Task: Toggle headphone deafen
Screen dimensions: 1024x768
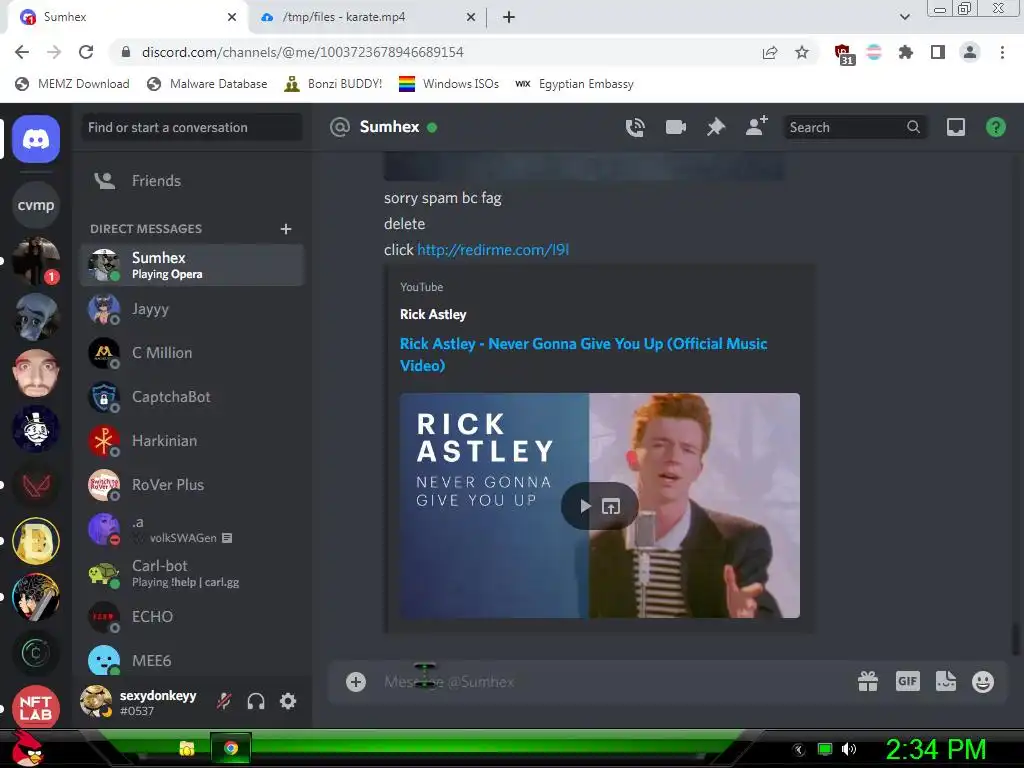Action: [x=256, y=701]
